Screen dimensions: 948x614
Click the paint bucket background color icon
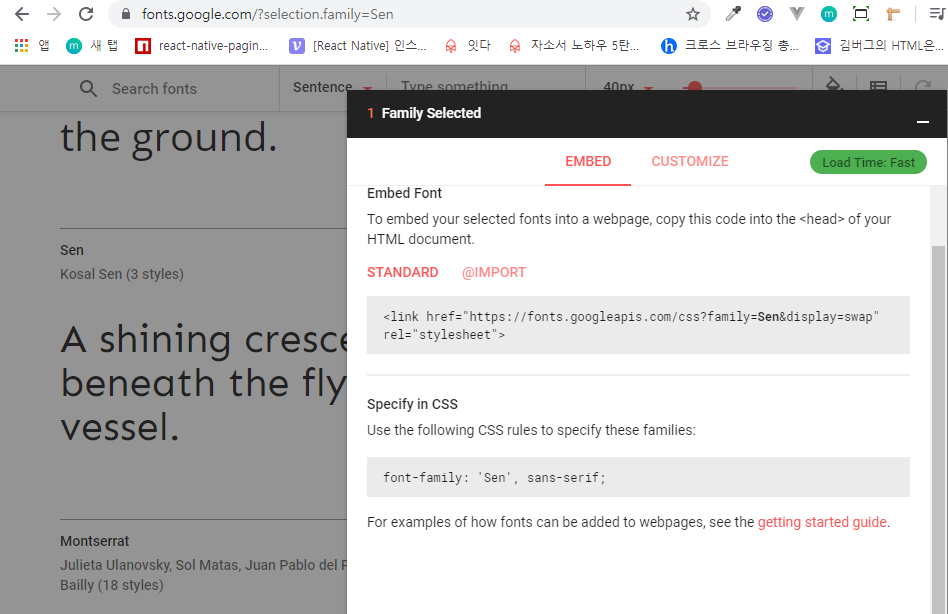tap(834, 86)
